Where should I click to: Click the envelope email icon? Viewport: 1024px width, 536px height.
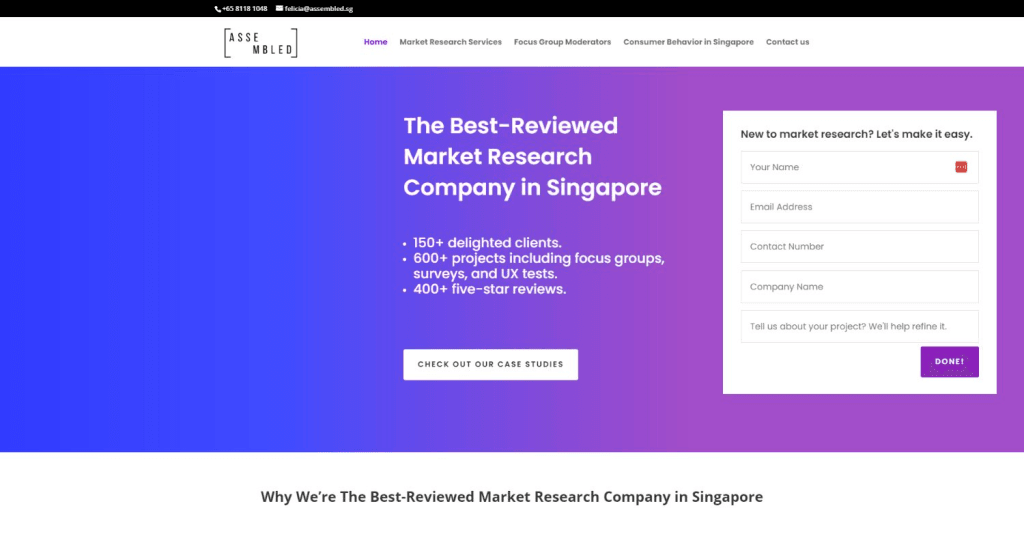pos(279,8)
